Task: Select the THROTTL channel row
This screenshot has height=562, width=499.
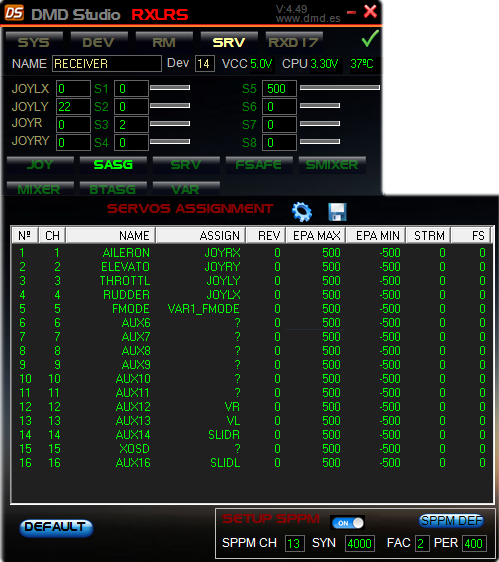Action: (x=252, y=281)
